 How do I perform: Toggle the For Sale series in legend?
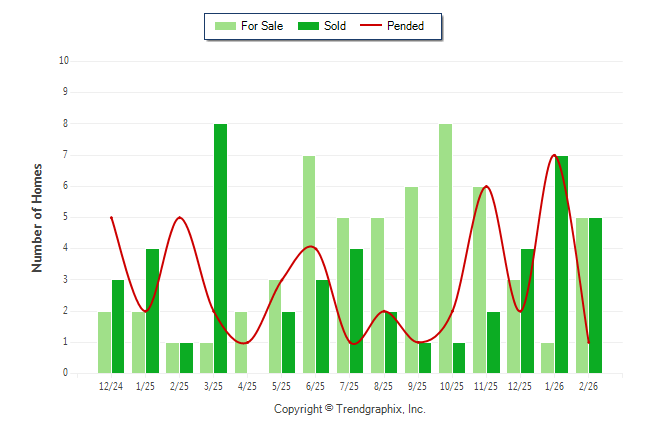pos(263,26)
